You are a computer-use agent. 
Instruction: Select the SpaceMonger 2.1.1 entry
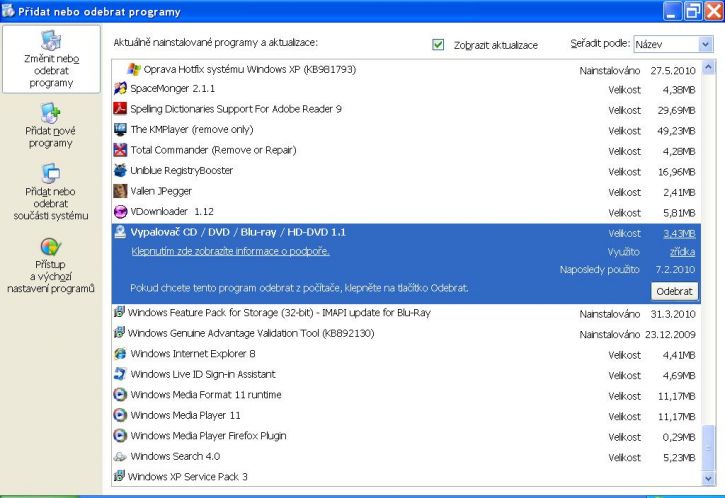pos(406,89)
